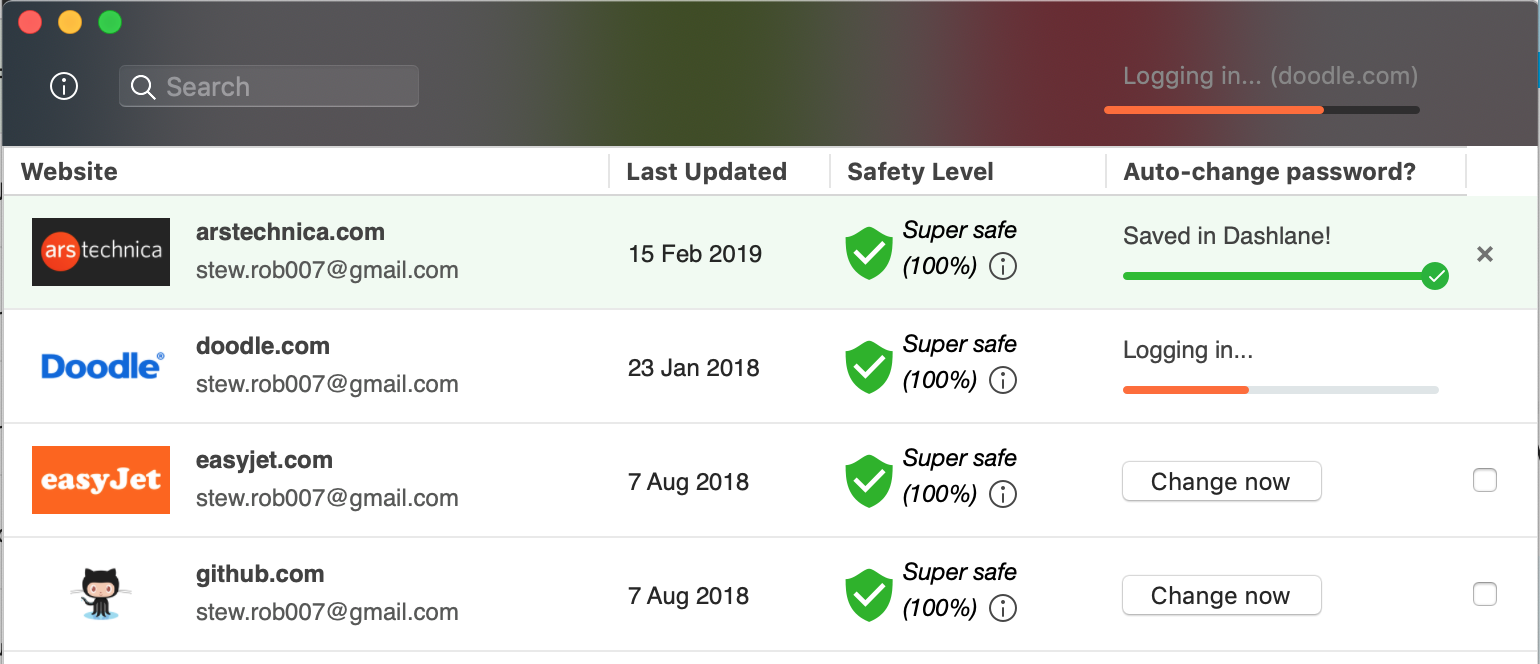Click the info icon beside the search field
Screen dimensions: 1540x664
[x=64, y=87]
